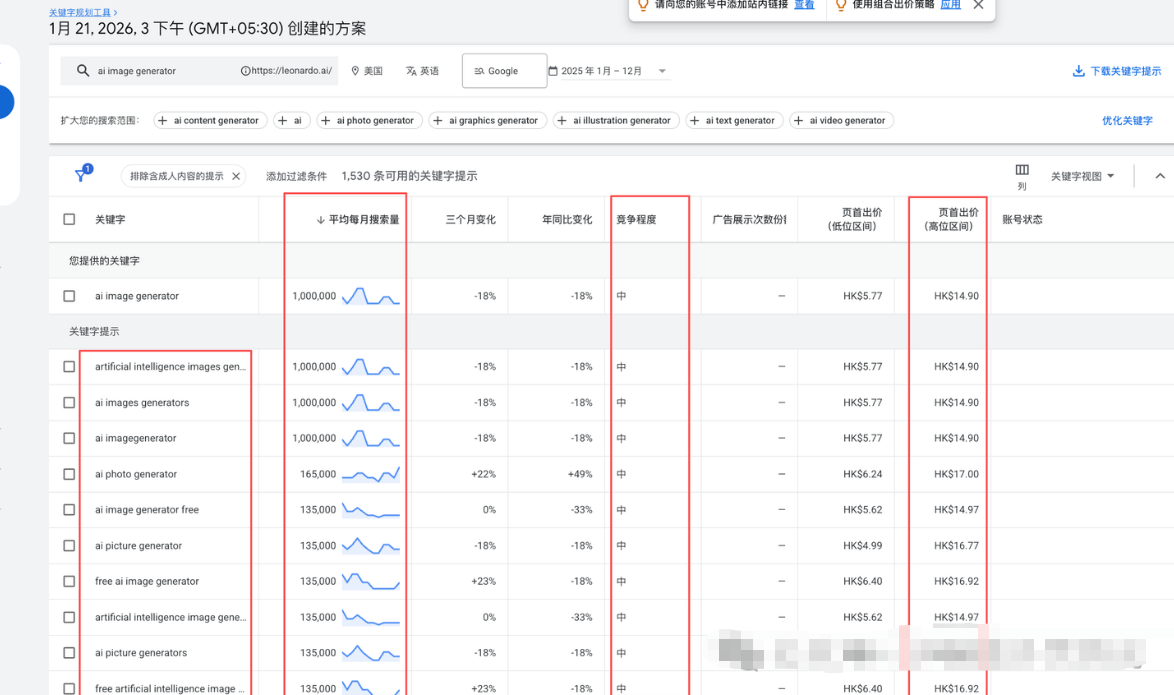Viewport: 1174px width, 695px height.
Task: Open the Google search network selector
Action: click(x=504, y=71)
